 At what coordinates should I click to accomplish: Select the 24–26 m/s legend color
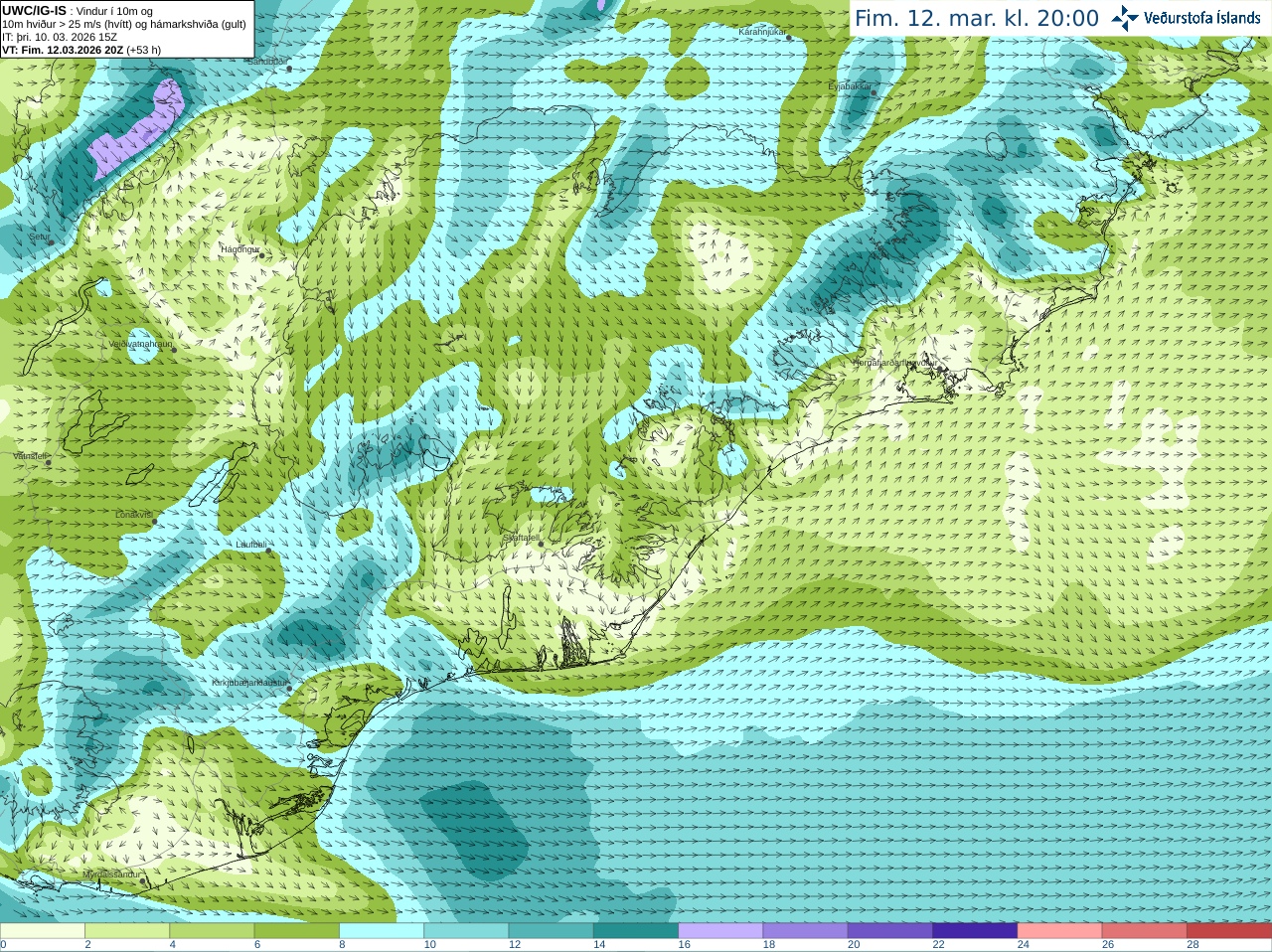(x=1059, y=931)
